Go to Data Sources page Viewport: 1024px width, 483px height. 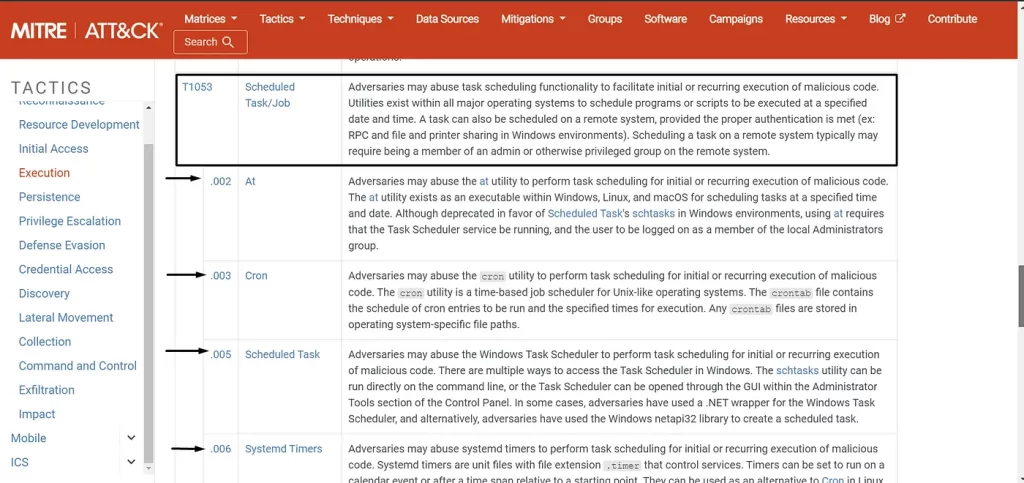click(x=447, y=19)
